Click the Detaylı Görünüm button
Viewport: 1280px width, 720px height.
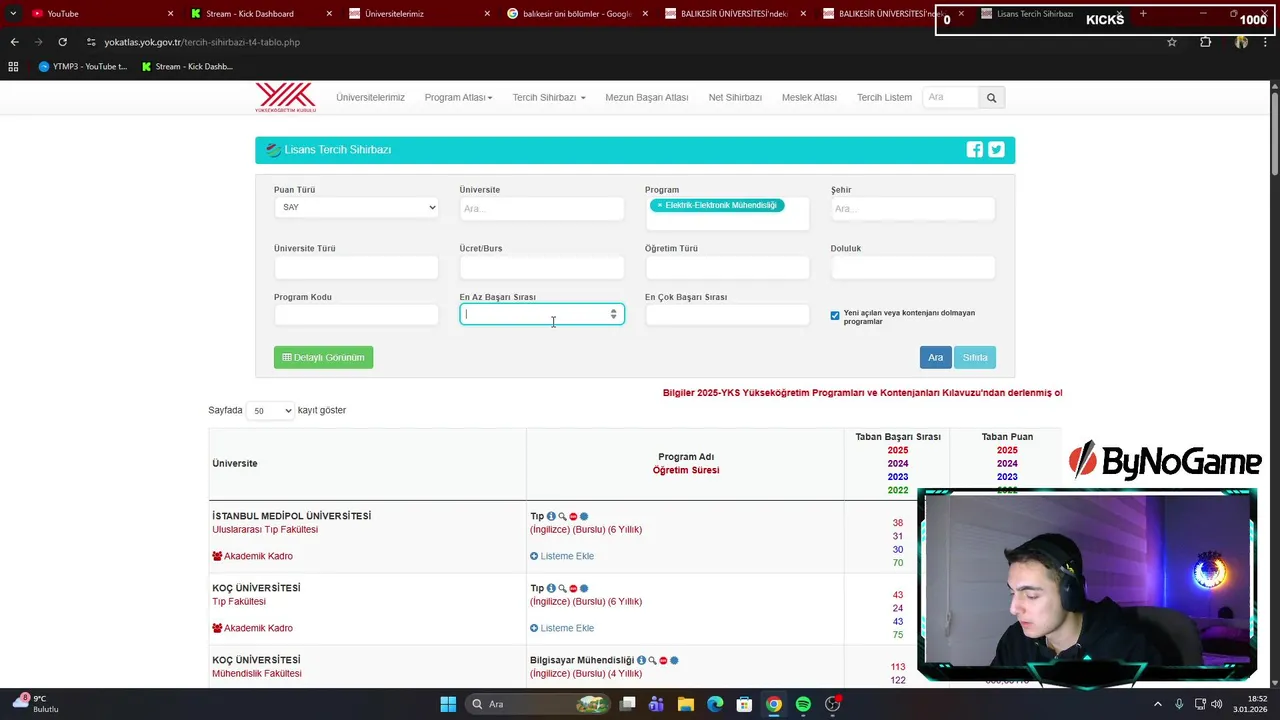click(x=323, y=357)
